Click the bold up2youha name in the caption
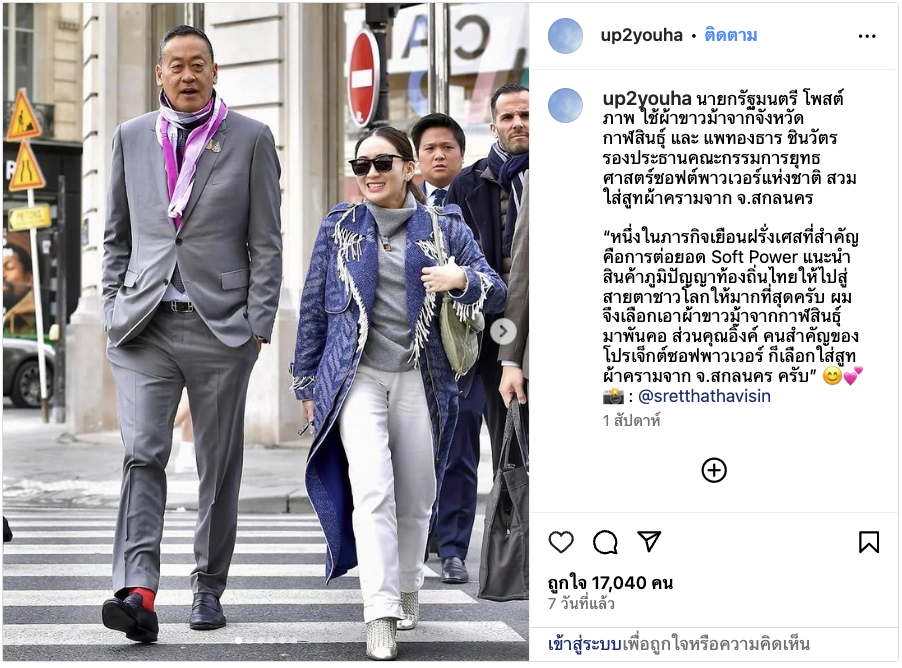 point(647,99)
